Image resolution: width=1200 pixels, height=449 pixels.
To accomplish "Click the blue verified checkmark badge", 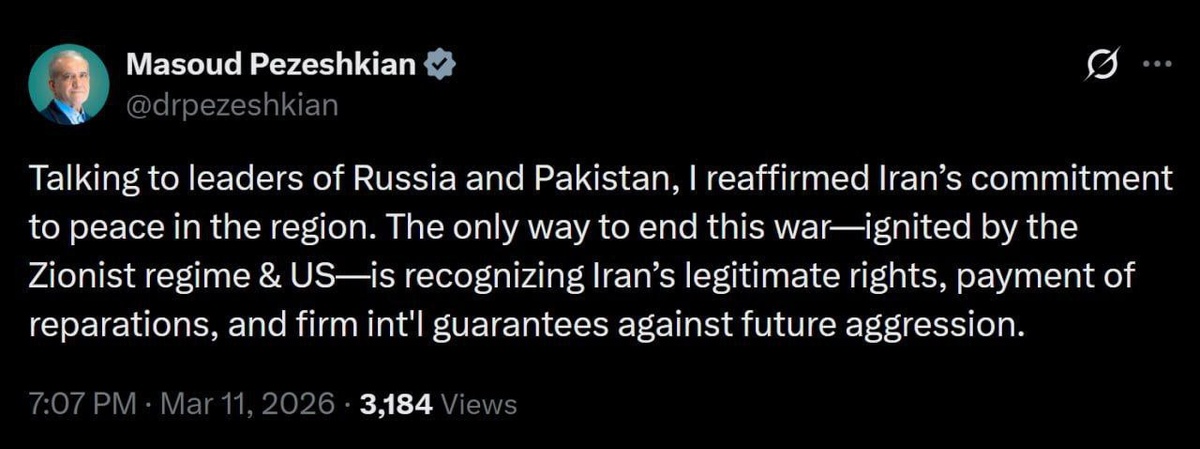I will click(x=441, y=67).
